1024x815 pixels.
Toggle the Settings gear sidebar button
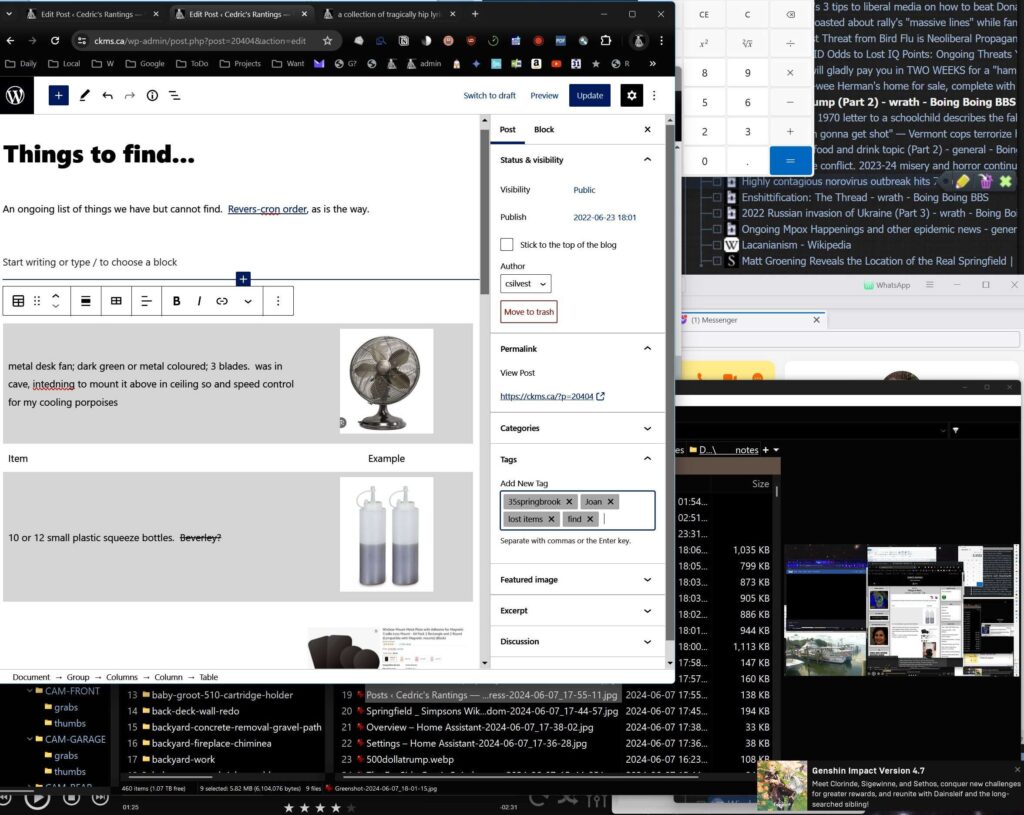coord(630,96)
